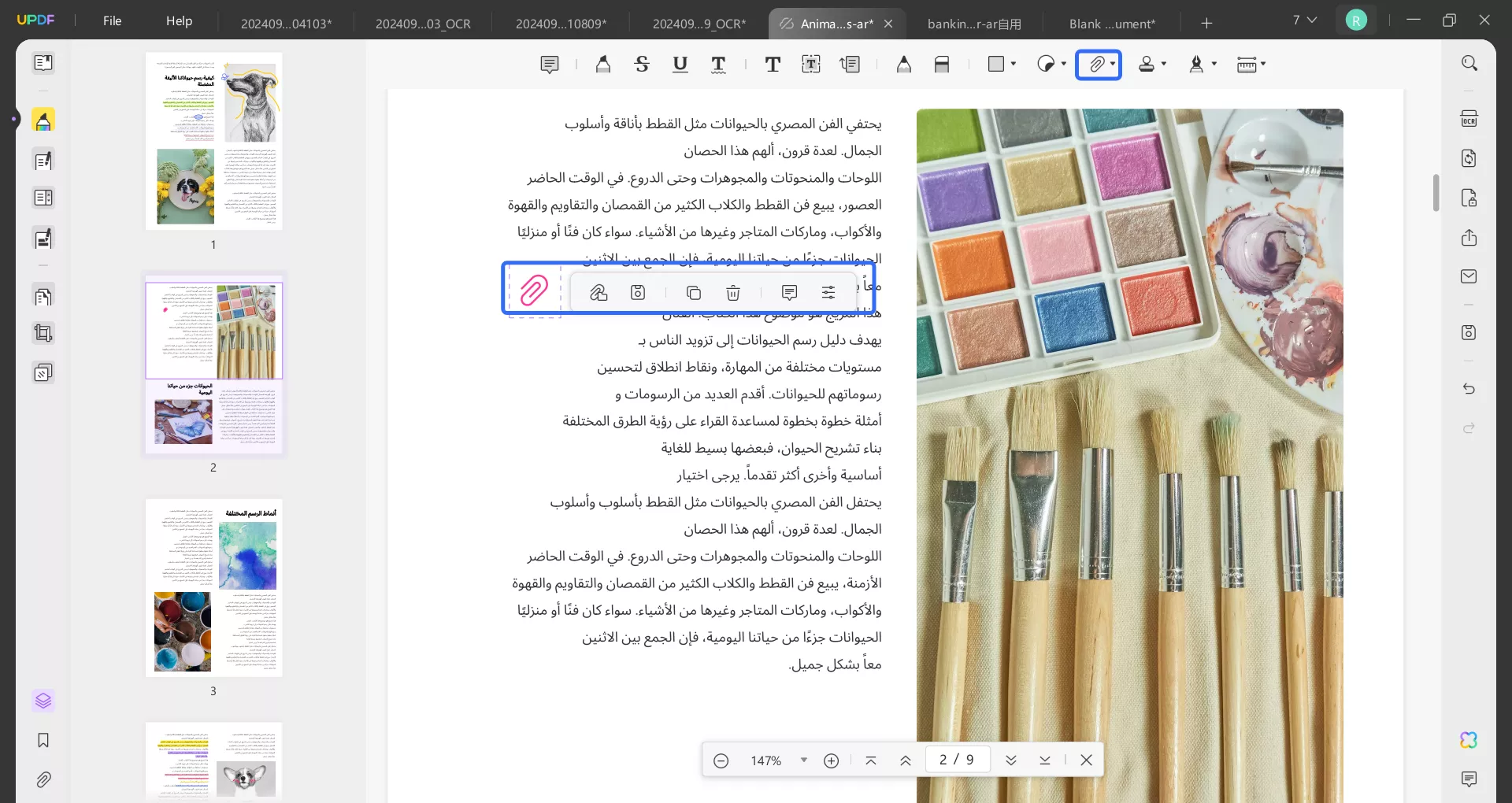This screenshot has height=803, width=1512.
Task: Open the Help menu
Action: pos(179,20)
